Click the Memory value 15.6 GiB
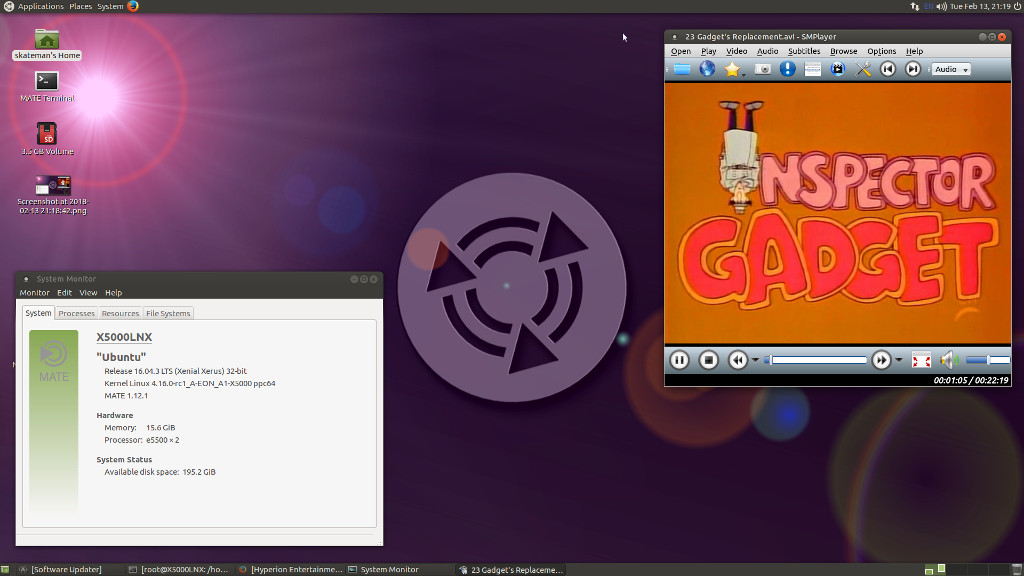 161,428
